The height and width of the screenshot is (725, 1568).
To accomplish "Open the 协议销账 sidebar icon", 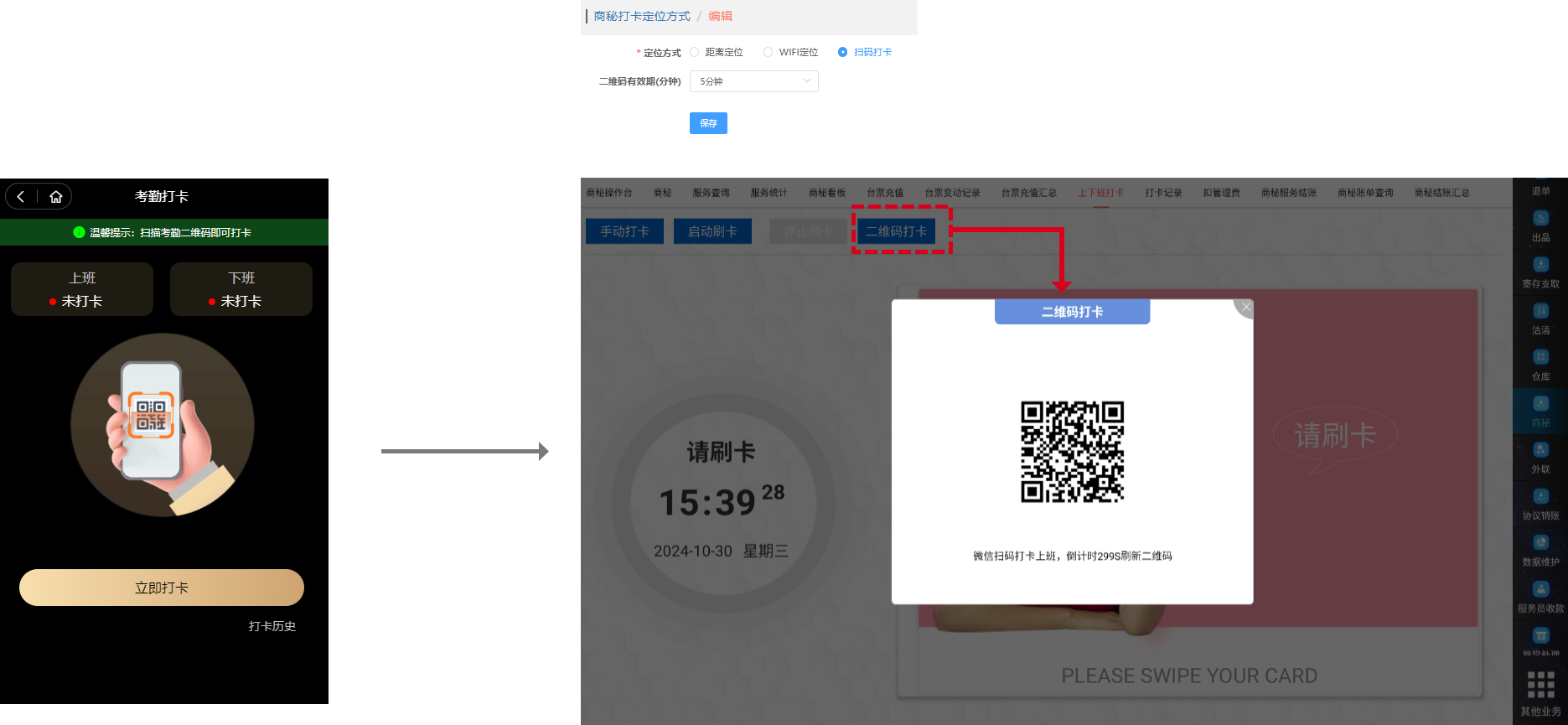I will click(x=1540, y=496).
